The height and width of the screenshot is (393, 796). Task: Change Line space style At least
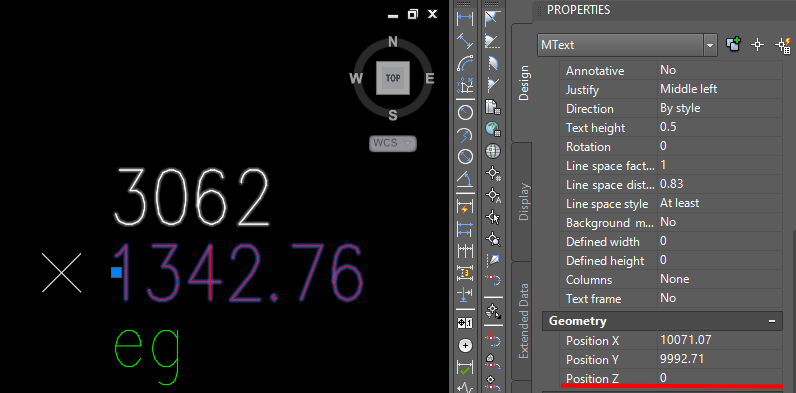[x=719, y=204]
